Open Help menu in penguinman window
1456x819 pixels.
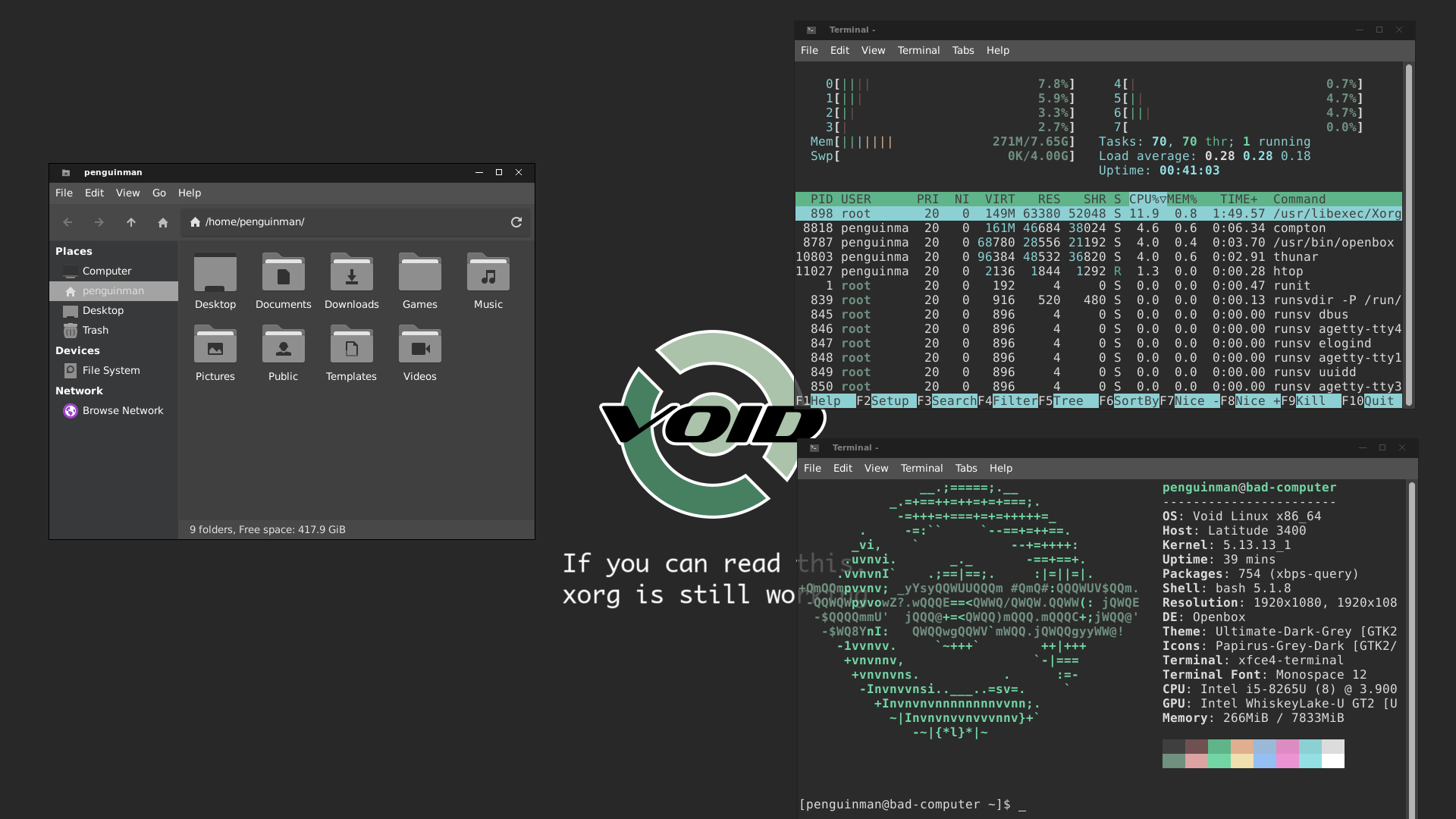pyautogui.click(x=190, y=193)
